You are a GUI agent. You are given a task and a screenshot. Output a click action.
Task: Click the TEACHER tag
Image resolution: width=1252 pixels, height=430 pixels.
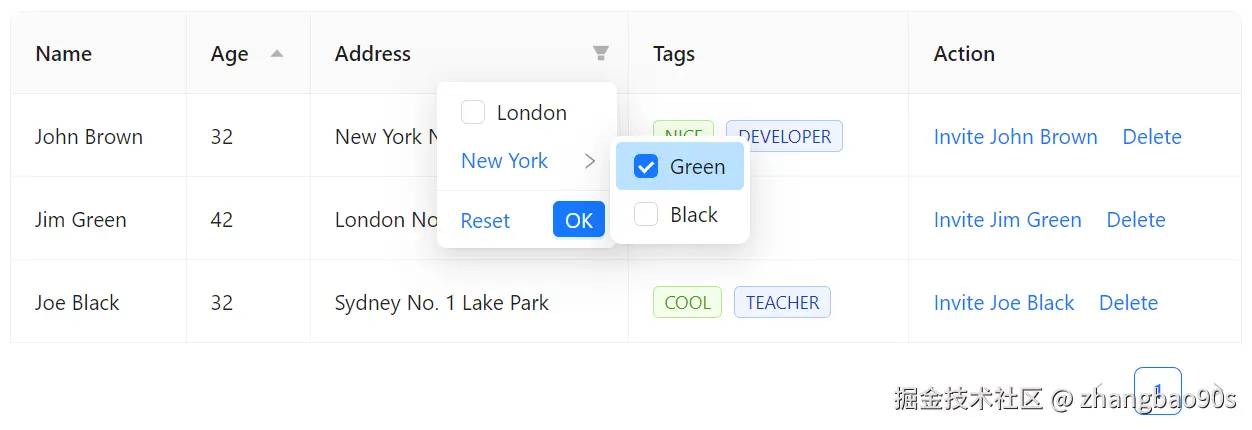[782, 303]
